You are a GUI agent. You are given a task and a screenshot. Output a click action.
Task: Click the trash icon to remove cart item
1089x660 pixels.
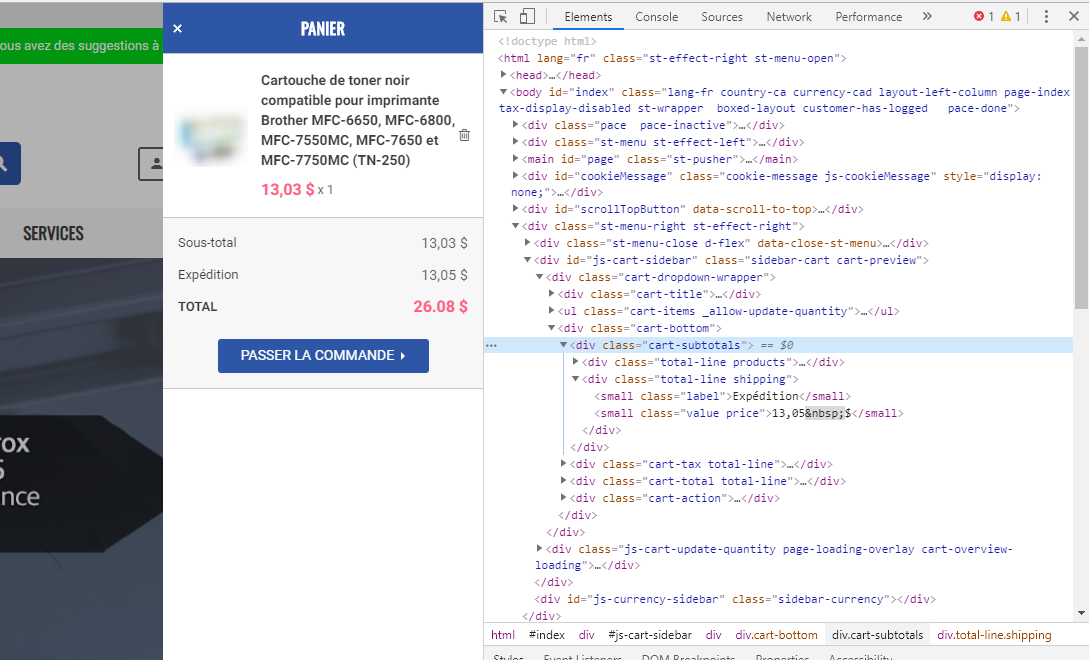[x=465, y=135]
